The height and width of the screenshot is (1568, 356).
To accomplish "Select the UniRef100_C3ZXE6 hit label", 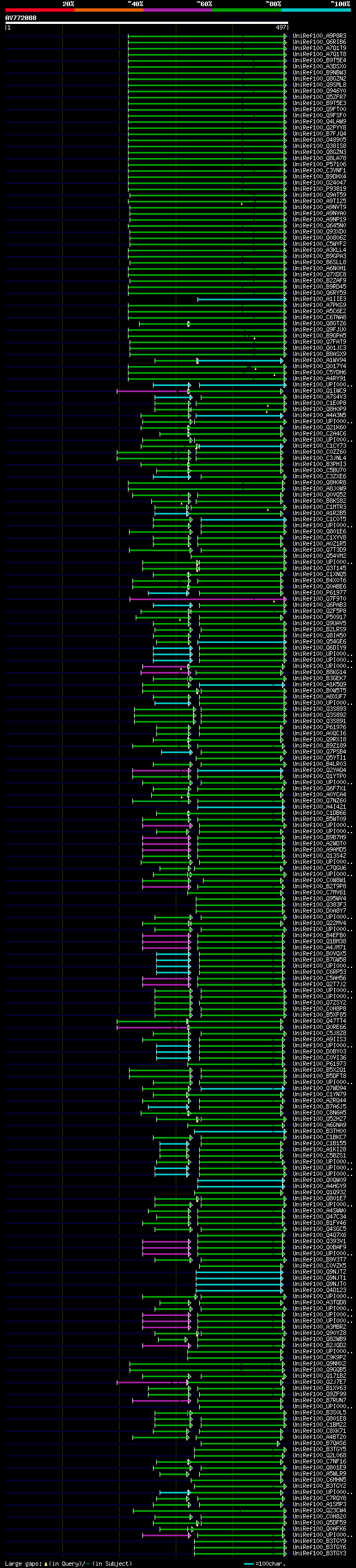I will [319, 477].
